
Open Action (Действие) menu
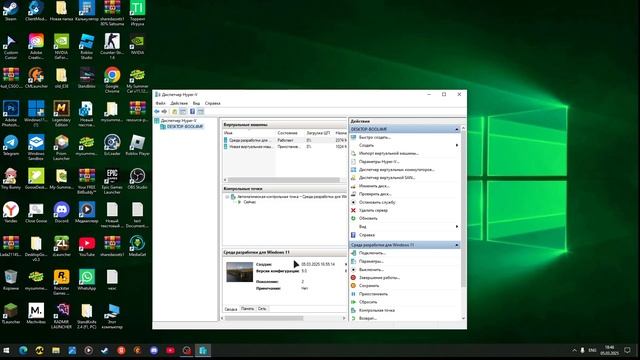(179, 103)
